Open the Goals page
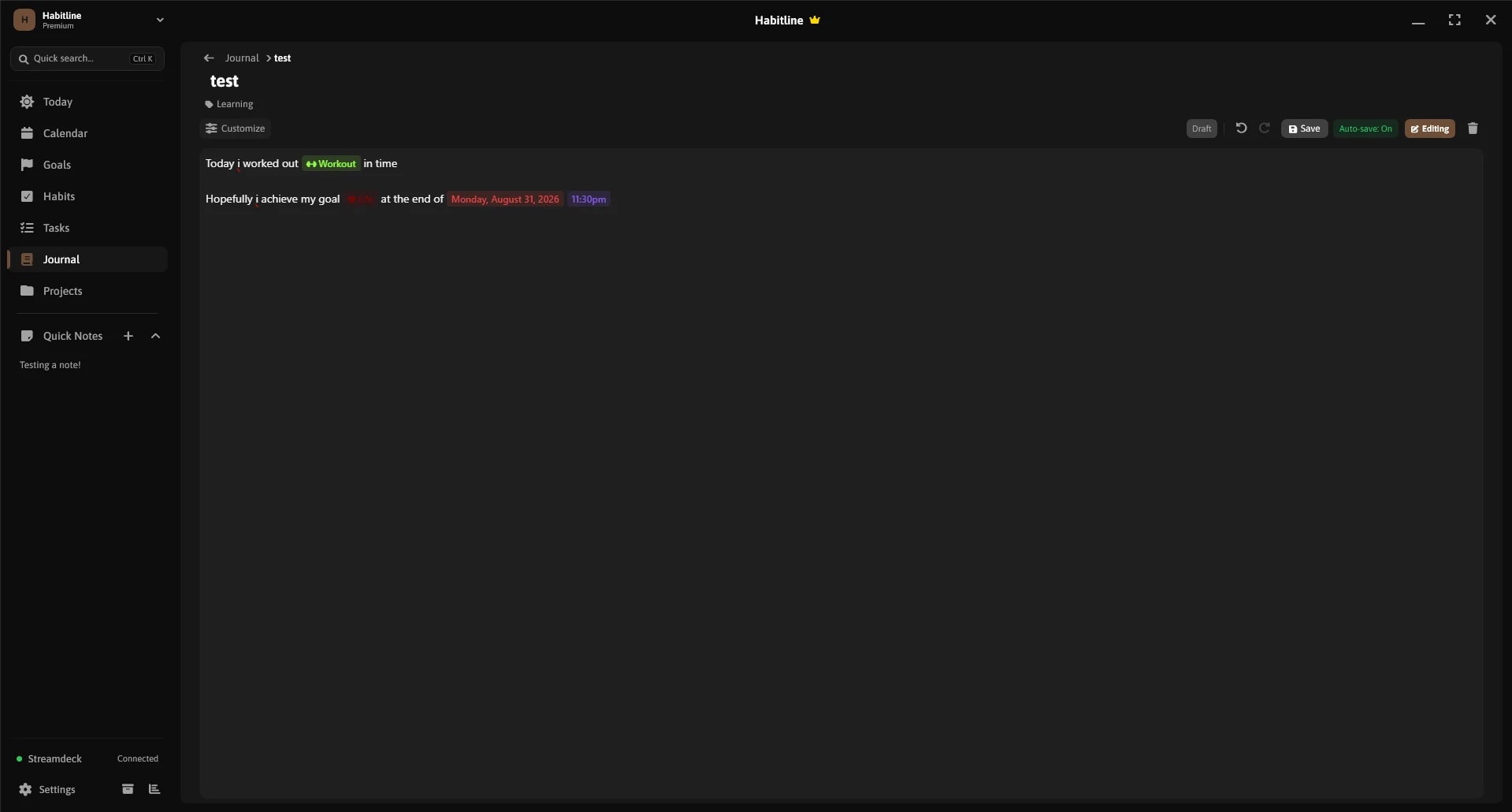This screenshot has width=1512, height=812. click(x=87, y=165)
